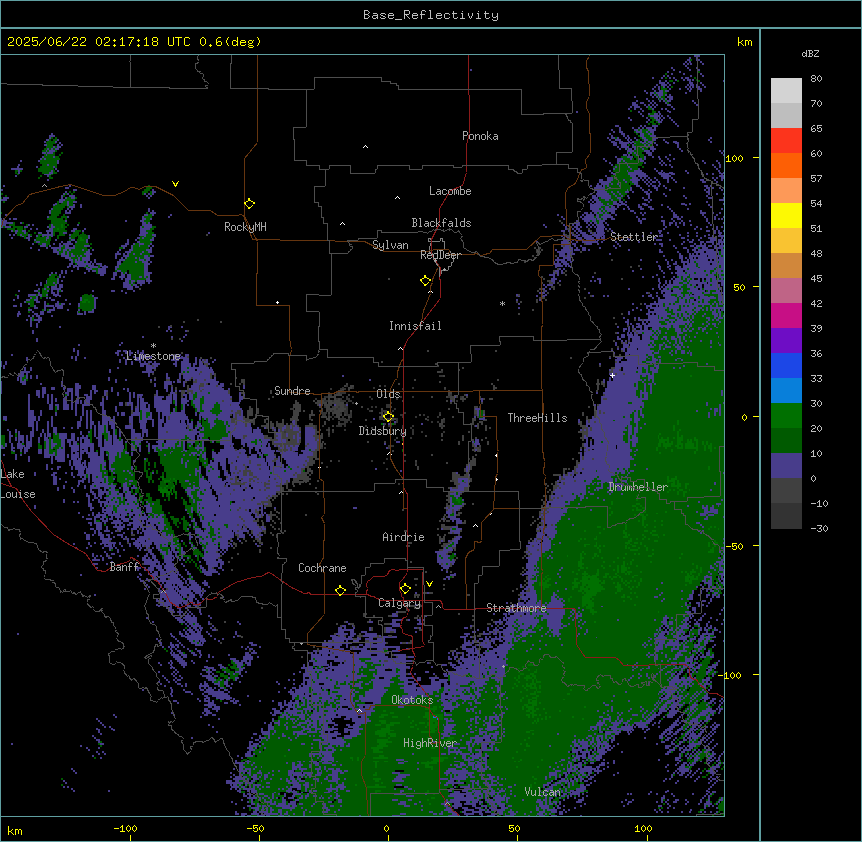Select the white asterisk marker east of Innisfail
Screen dimensions: 862x842
click(x=502, y=303)
